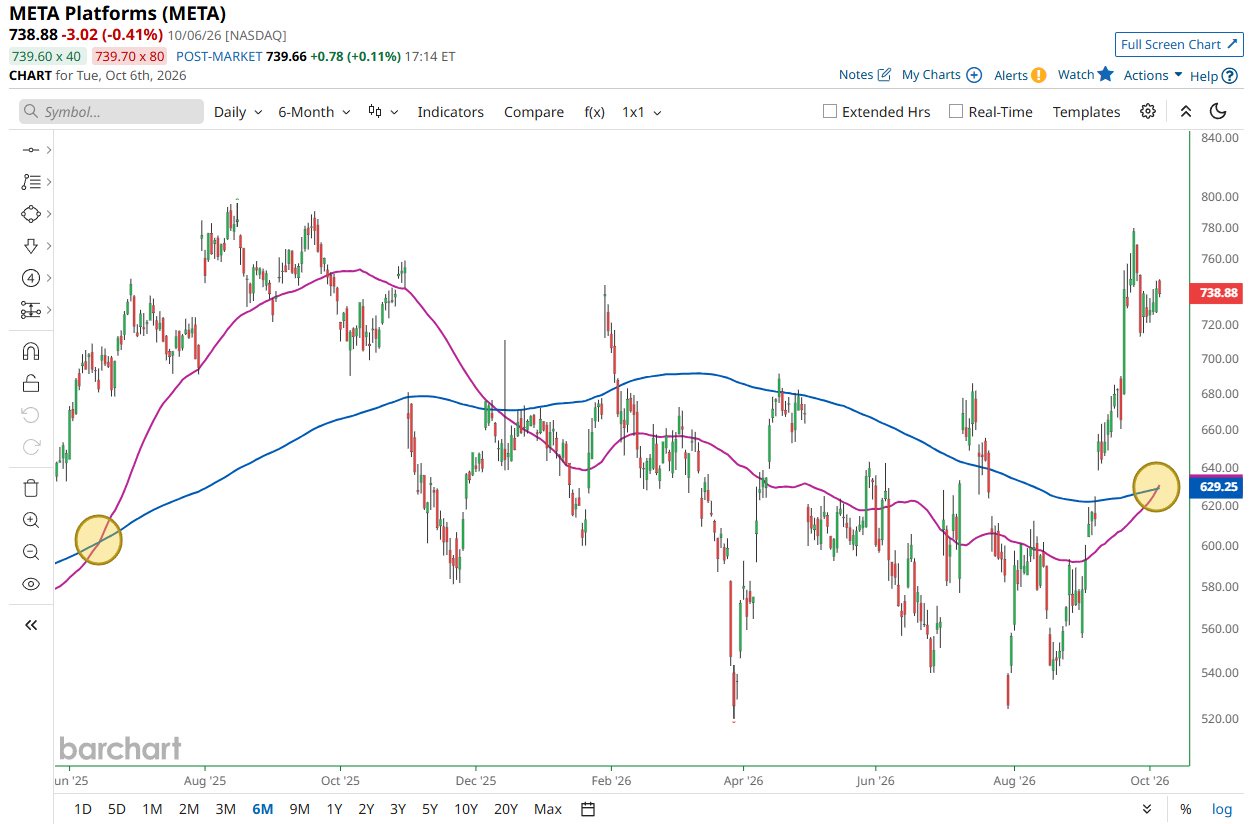Select the magnet snap tool icon
Image resolution: width=1255 pixels, height=824 pixels.
pyautogui.click(x=30, y=351)
